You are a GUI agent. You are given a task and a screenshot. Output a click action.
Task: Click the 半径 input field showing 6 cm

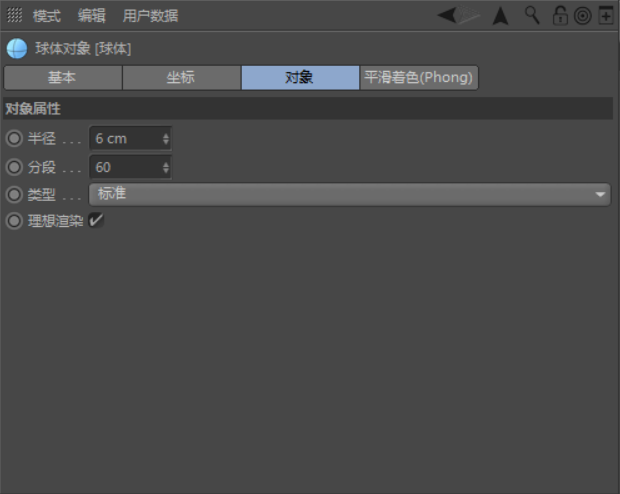point(124,139)
